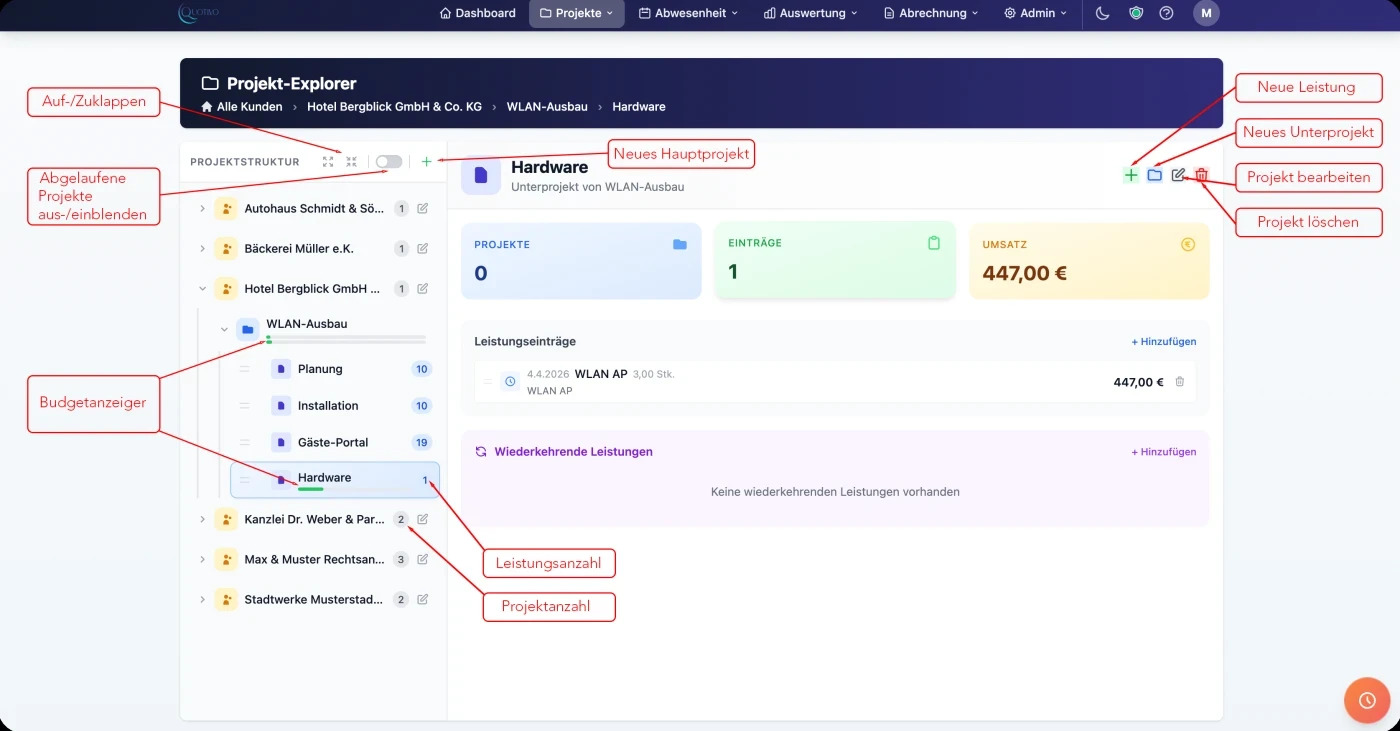This screenshot has width=1400, height=731.
Task: Expand Max & Muster Rechtsanwälte node
Action: [202, 559]
